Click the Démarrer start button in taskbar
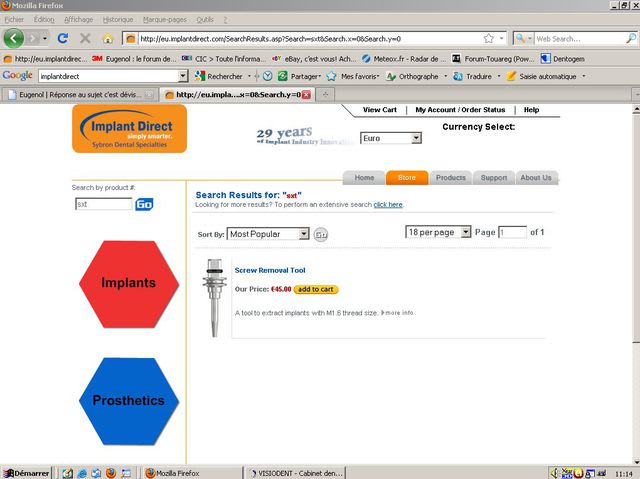Image resolution: width=640 pixels, height=479 pixels. tap(27, 472)
